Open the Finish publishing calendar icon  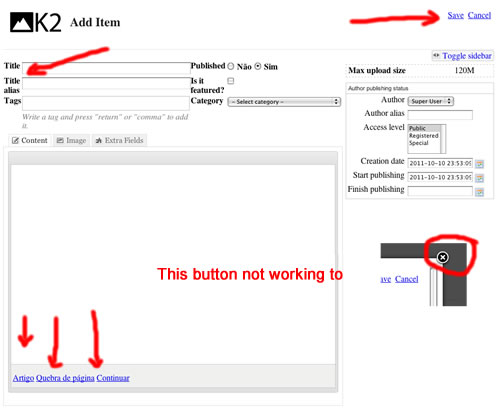[479, 192]
